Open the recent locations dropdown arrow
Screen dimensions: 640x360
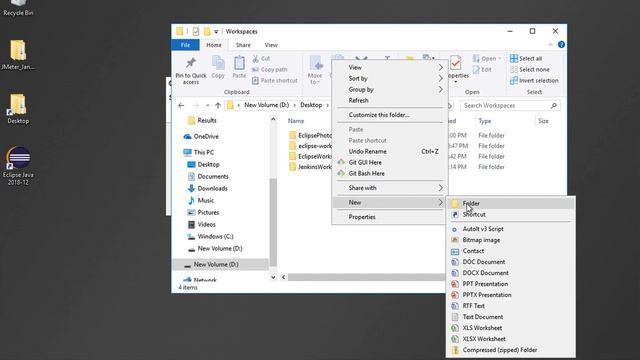point(207,105)
